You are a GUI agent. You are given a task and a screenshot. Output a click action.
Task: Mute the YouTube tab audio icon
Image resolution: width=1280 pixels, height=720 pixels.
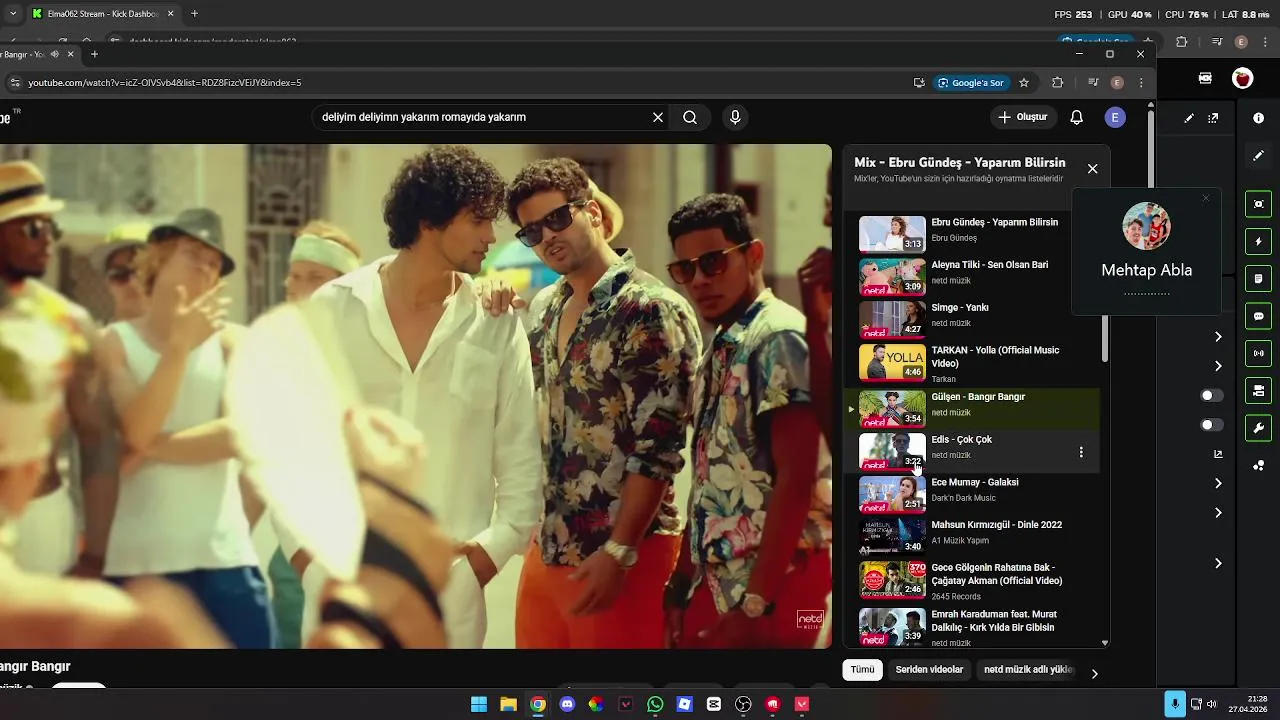pyautogui.click(x=54, y=54)
